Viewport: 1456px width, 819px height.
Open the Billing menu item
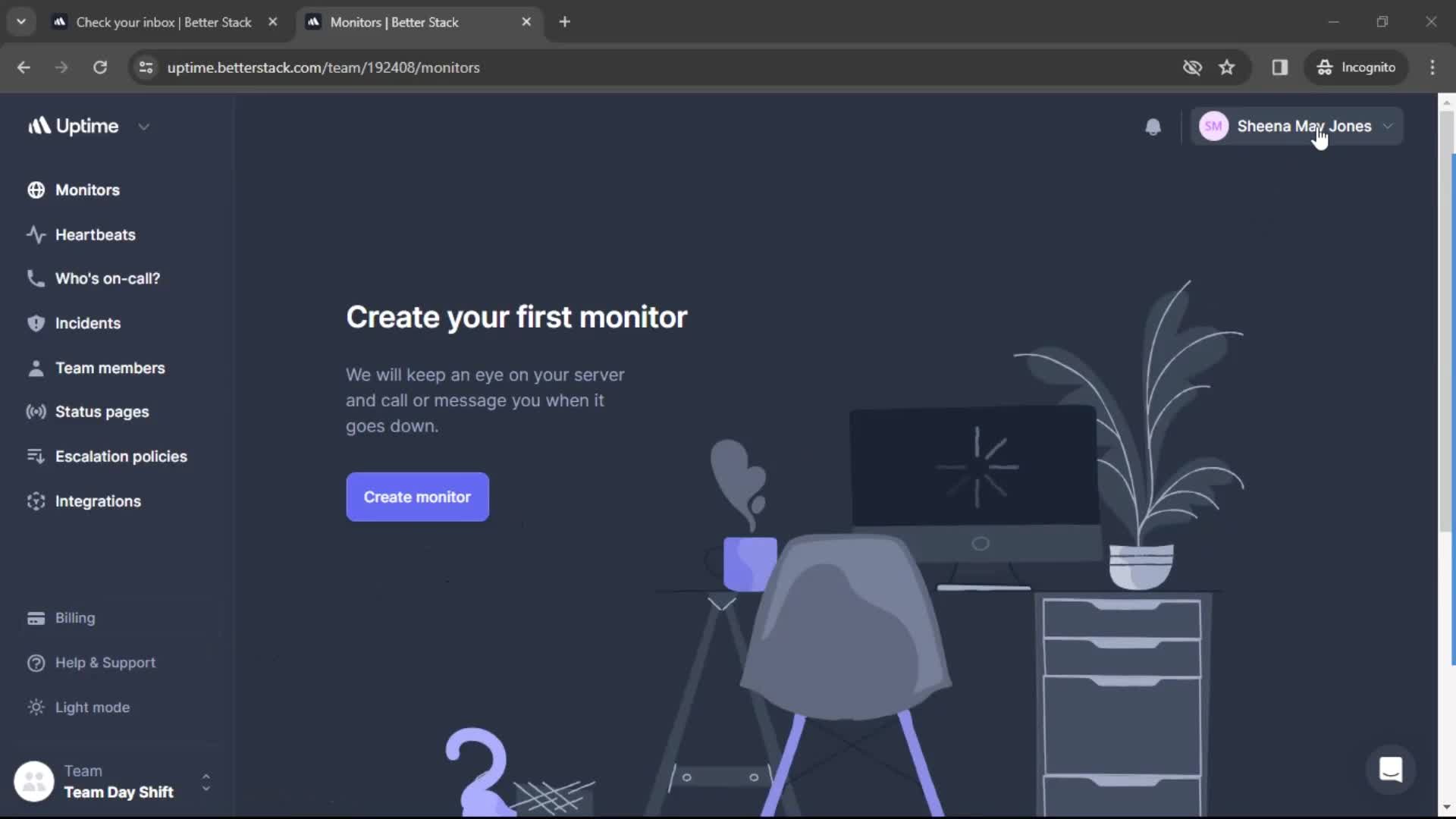pyautogui.click(x=75, y=617)
